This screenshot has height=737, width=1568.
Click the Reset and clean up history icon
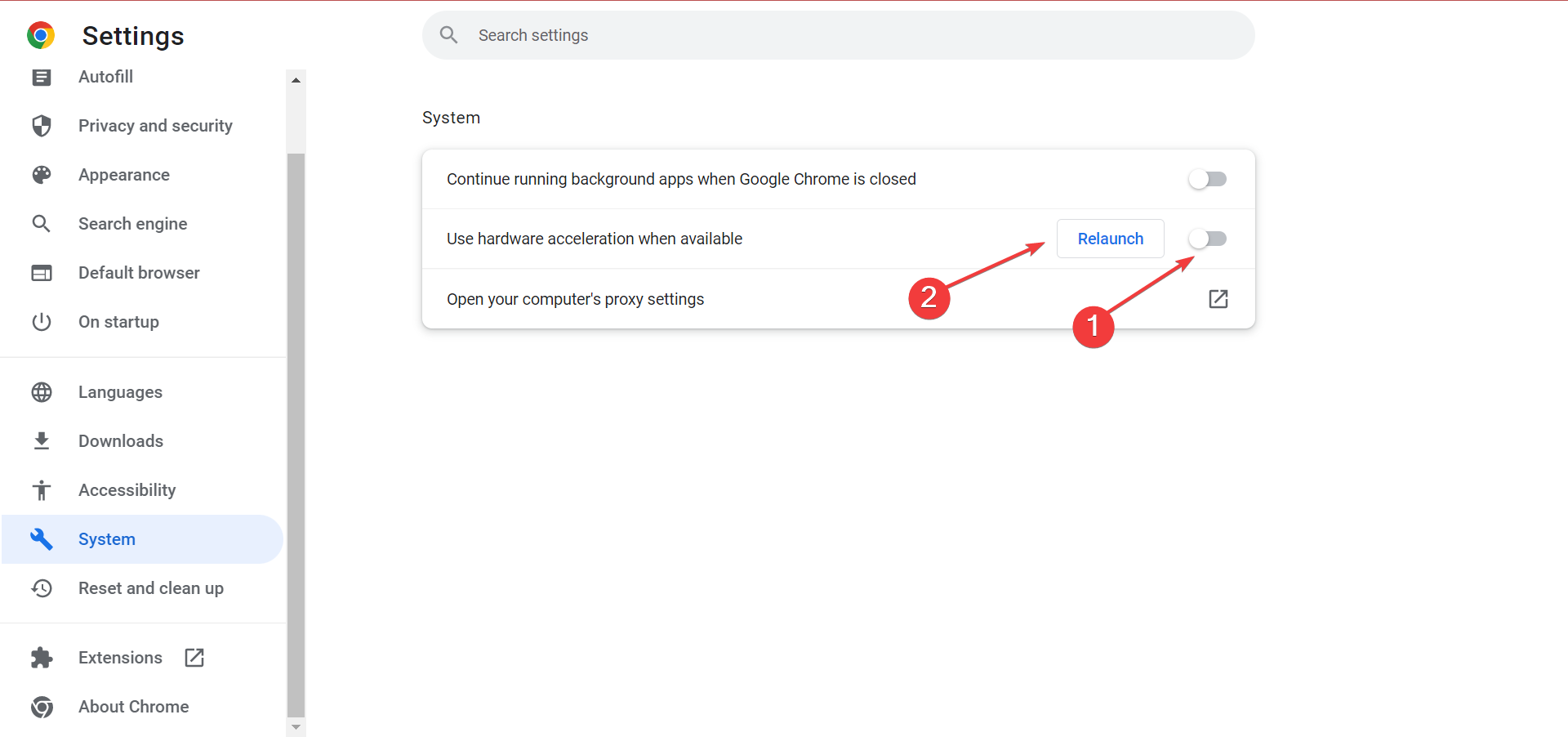pyautogui.click(x=42, y=588)
